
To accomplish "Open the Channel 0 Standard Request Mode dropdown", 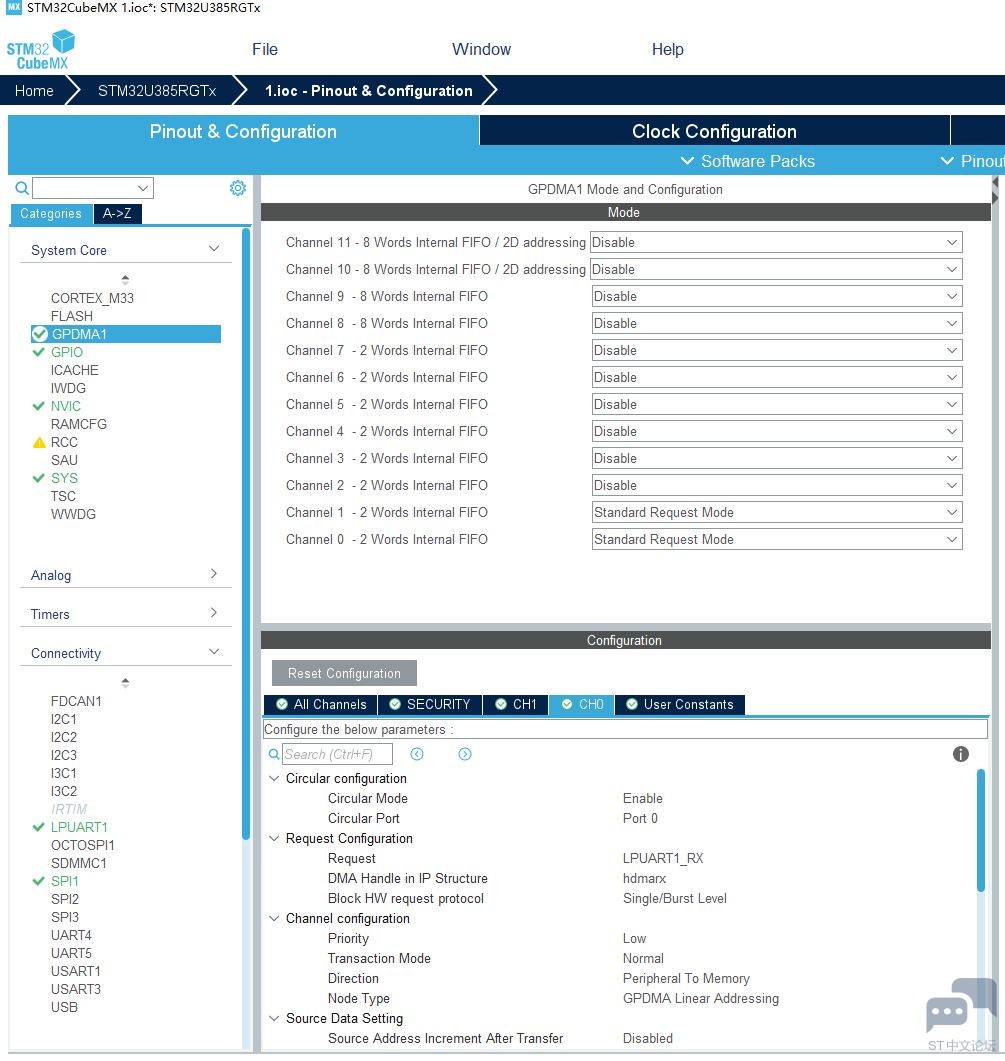I will coord(777,539).
